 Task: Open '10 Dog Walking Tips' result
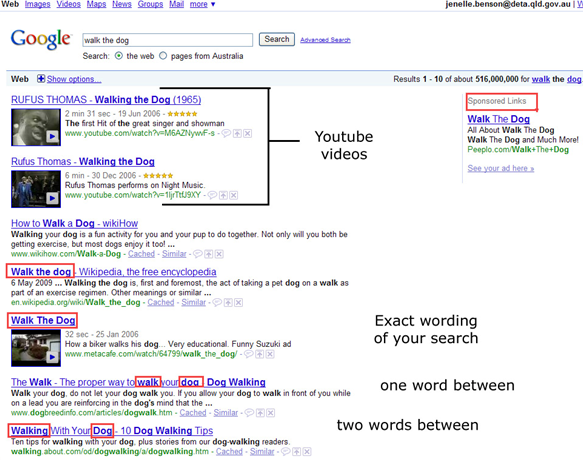pos(112,431)
